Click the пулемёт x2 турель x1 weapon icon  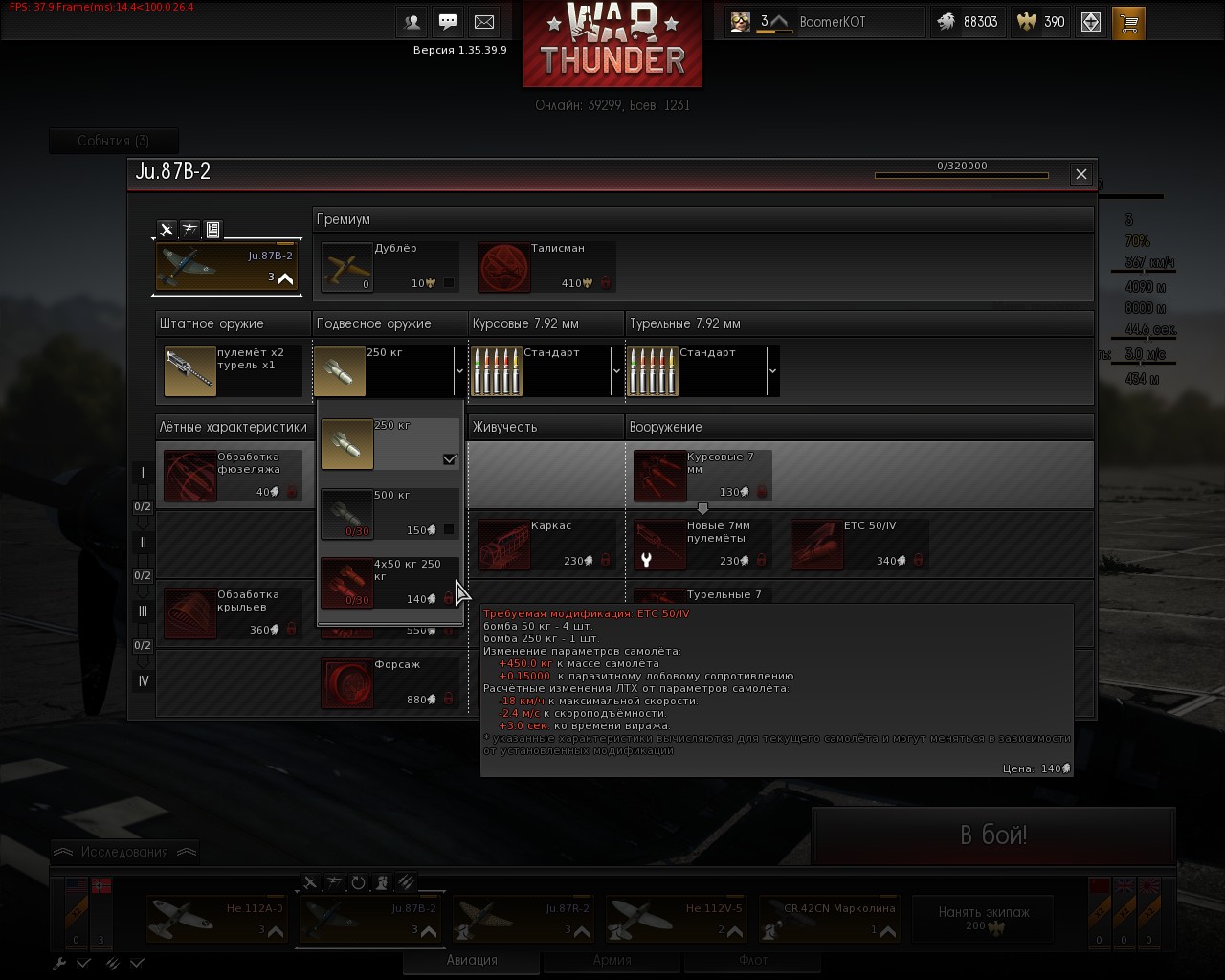[189, 371]
